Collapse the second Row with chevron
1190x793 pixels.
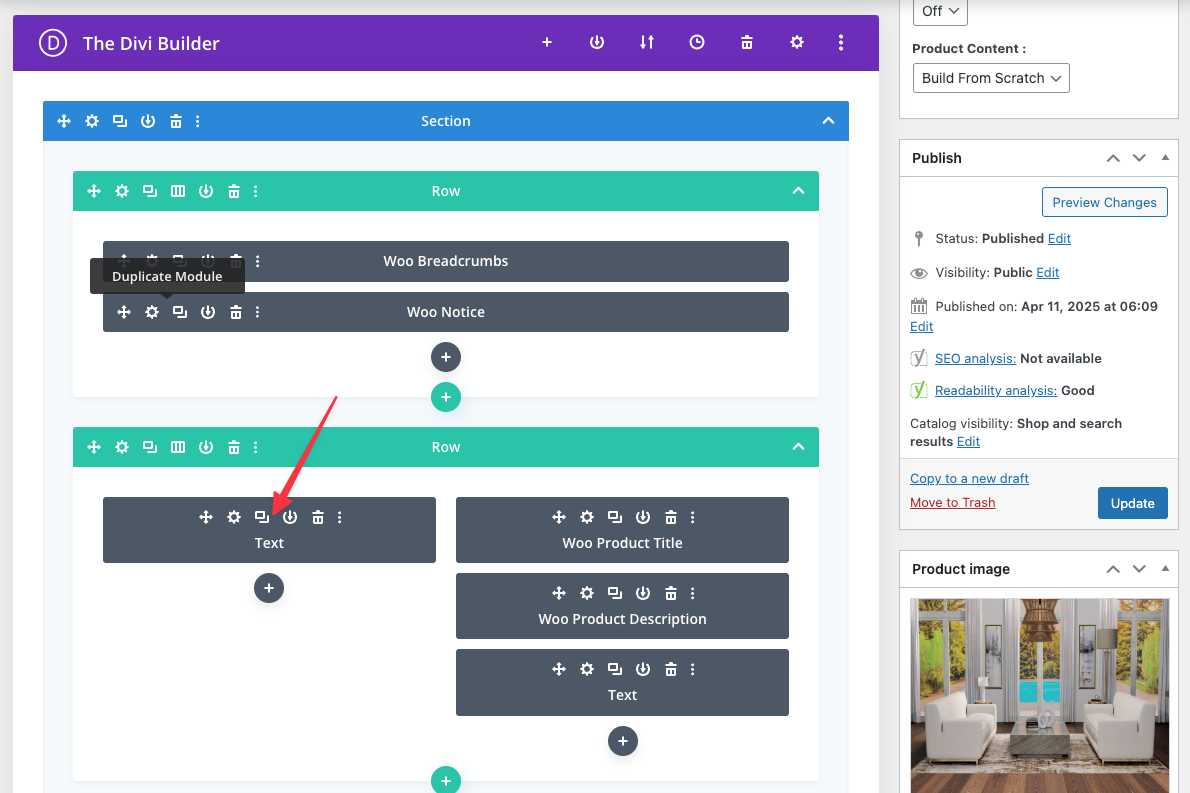tap(798, 446)
